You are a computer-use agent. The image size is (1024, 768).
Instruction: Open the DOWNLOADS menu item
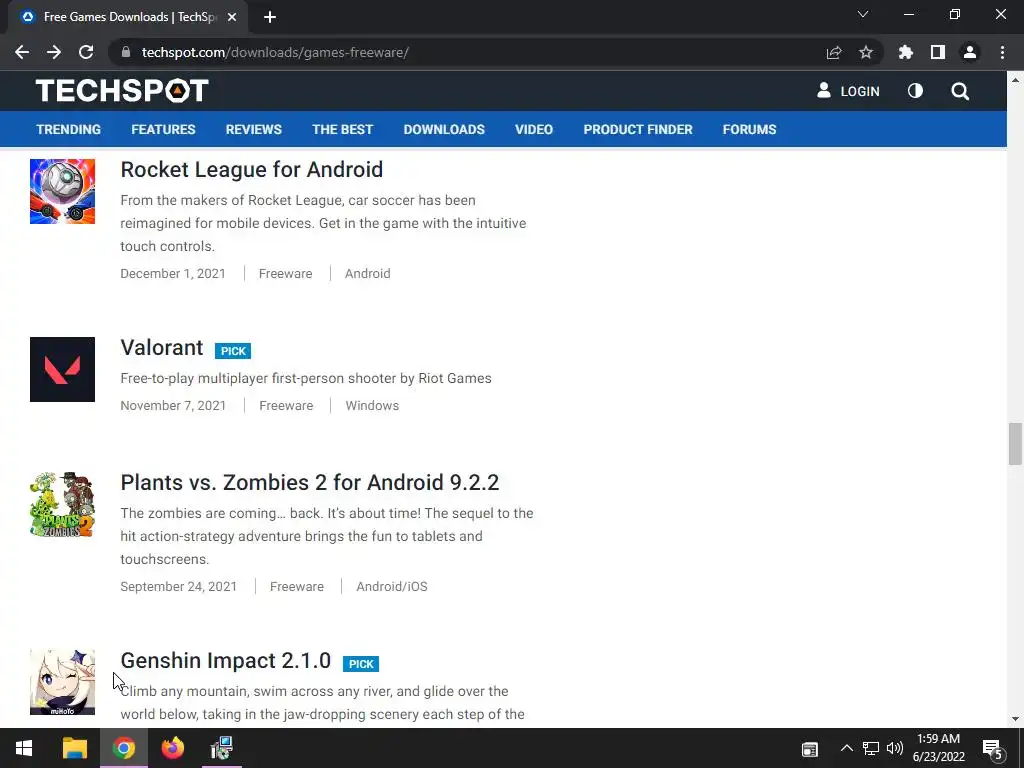coord(444,129)
